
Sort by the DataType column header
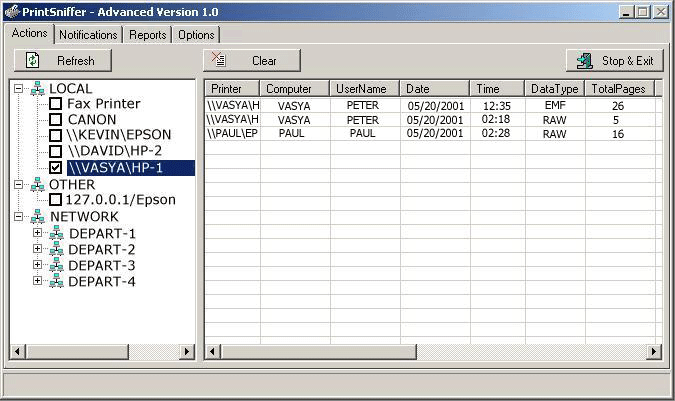554,89
